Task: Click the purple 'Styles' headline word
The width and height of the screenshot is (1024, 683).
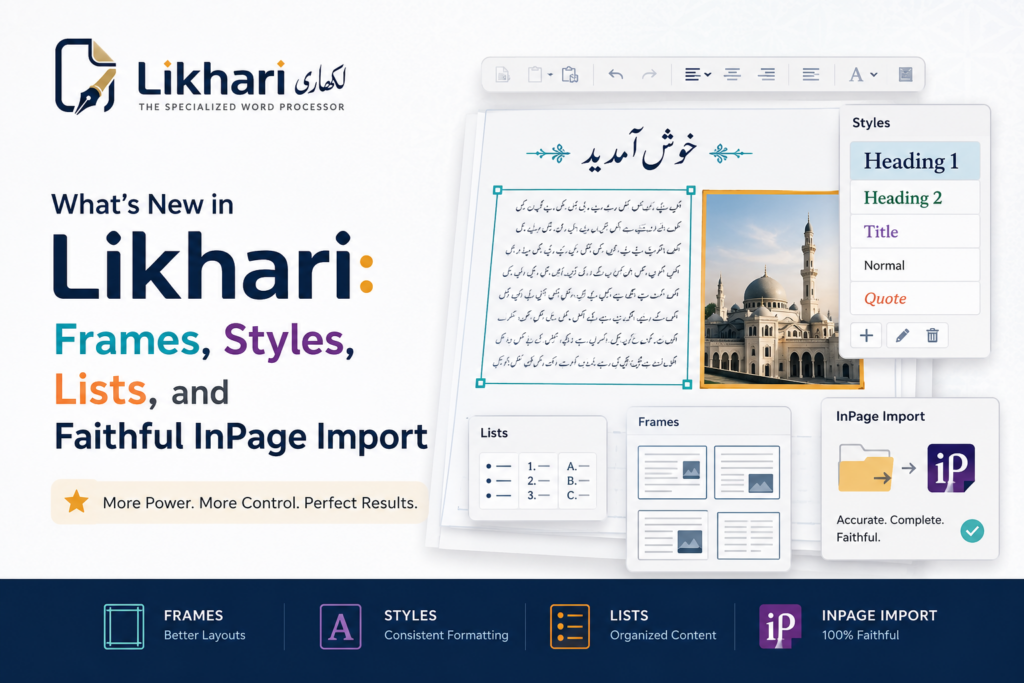Action: tap(284, 340)
